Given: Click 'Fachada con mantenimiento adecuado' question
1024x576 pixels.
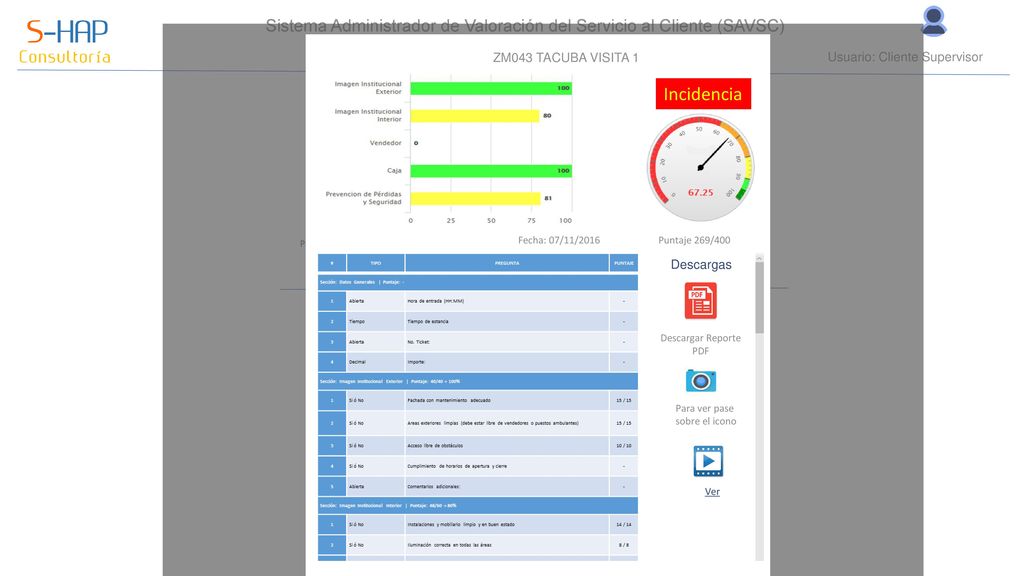Looking at the screenshot, I should click(449, 400).
